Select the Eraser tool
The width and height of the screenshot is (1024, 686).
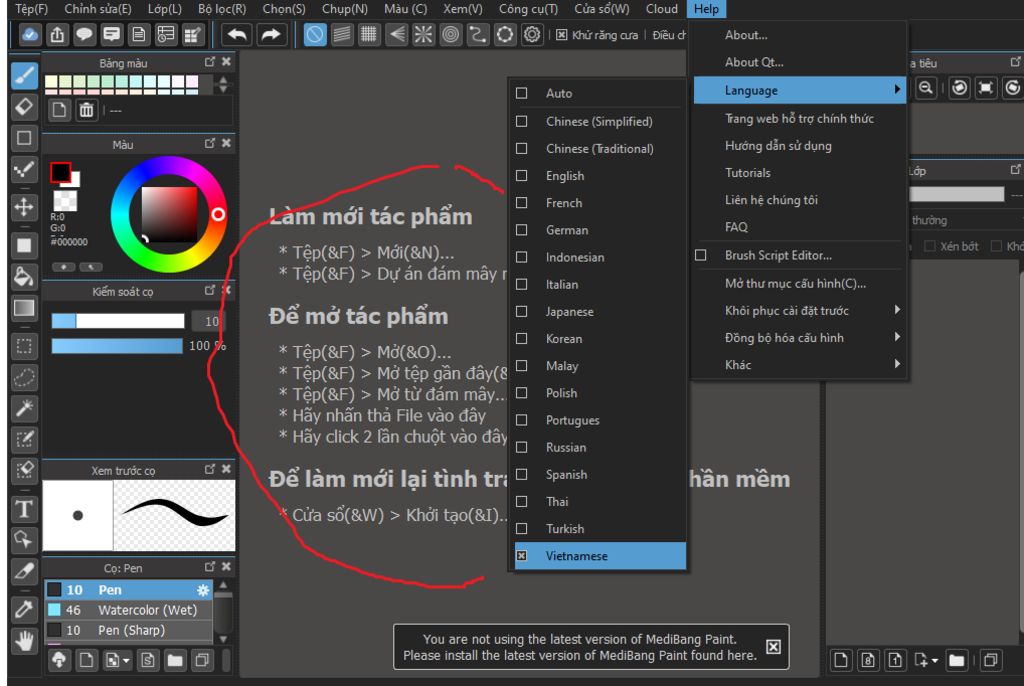24,106
